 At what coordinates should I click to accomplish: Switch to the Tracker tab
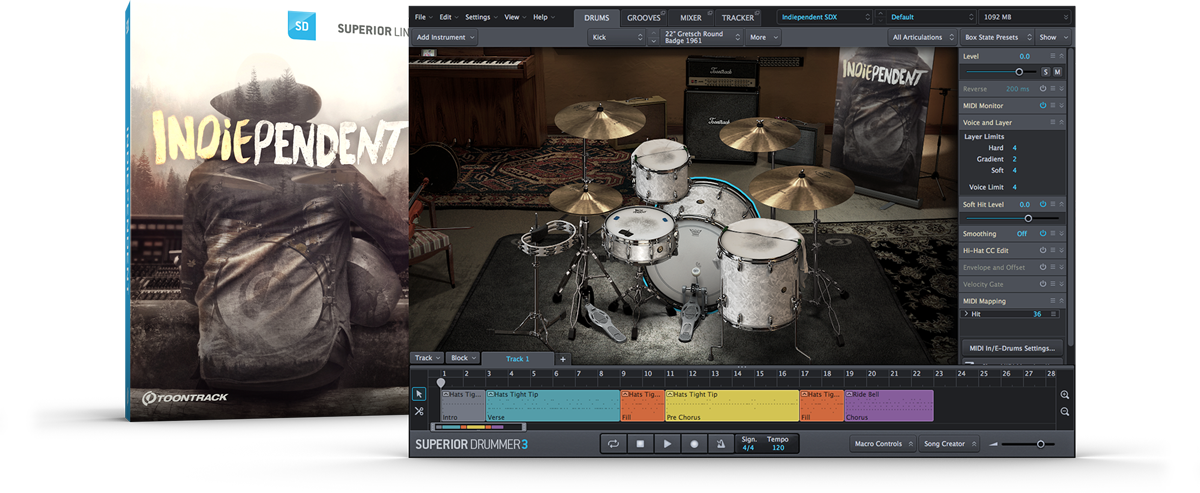[x=739, y=18]
